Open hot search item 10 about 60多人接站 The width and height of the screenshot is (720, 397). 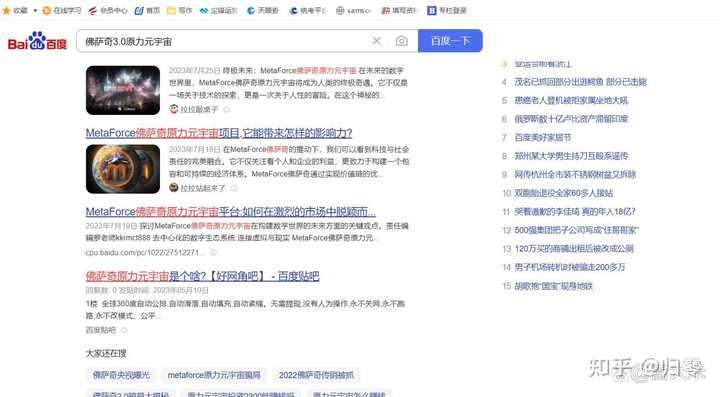tap(563, 193)
